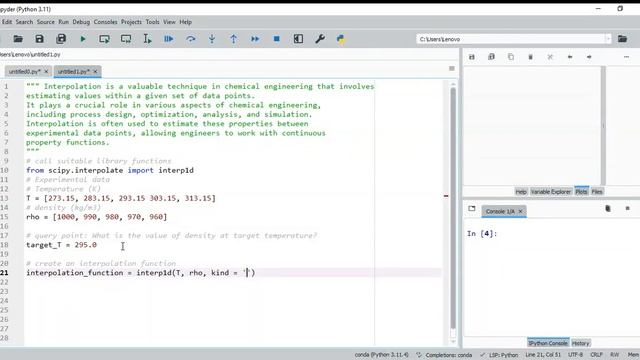
Task: Open the Tools menu
Action: 152,22
